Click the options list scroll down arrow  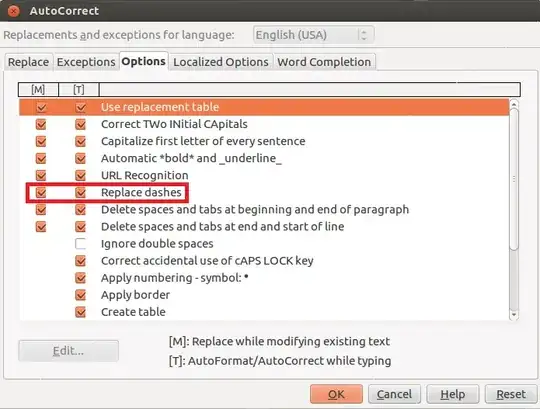pyautogui.click(x=514, y=315)
